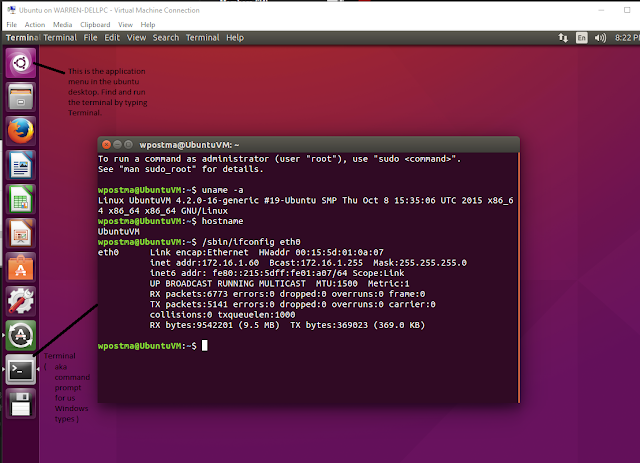The image size is (640, 463).
Task: Open the sound volume indicator
Action: tap(600, 38)
